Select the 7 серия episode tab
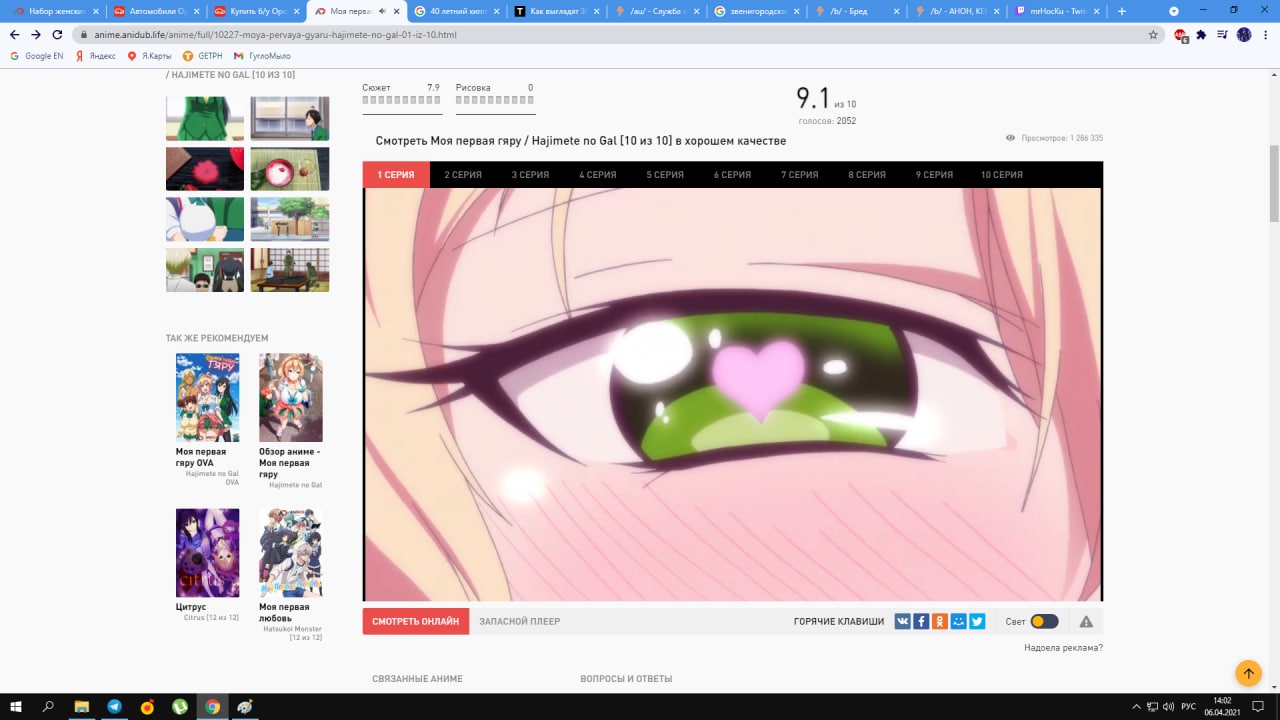Viewport: 1280px width, 720px height. (799, 175)
